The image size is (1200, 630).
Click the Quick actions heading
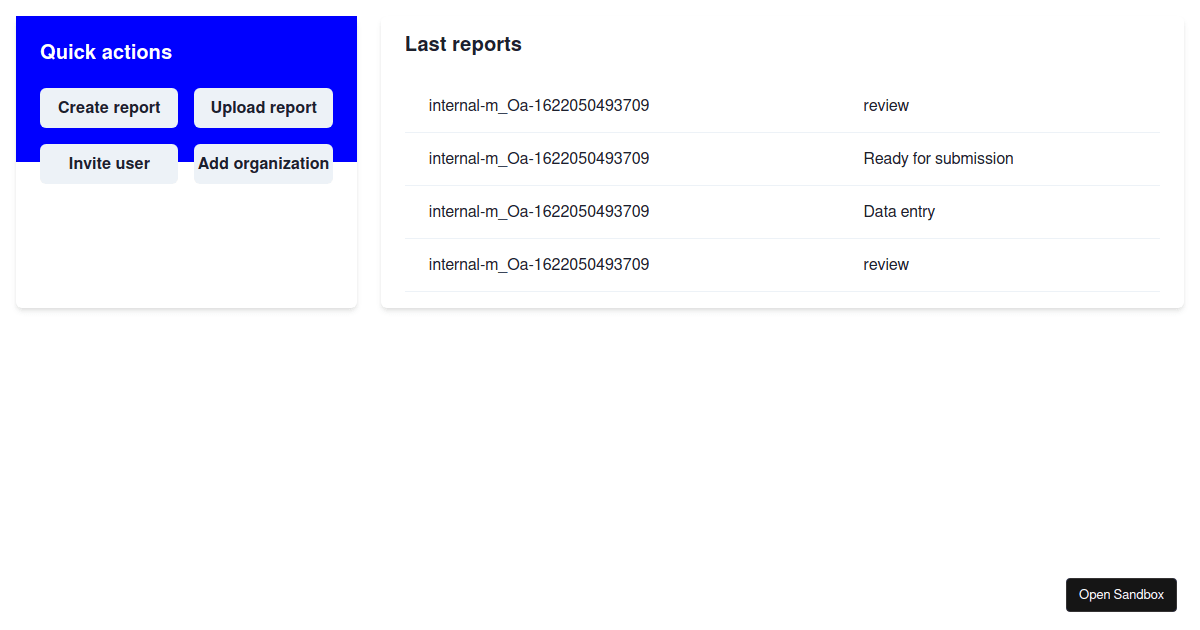tap(106, 52)
